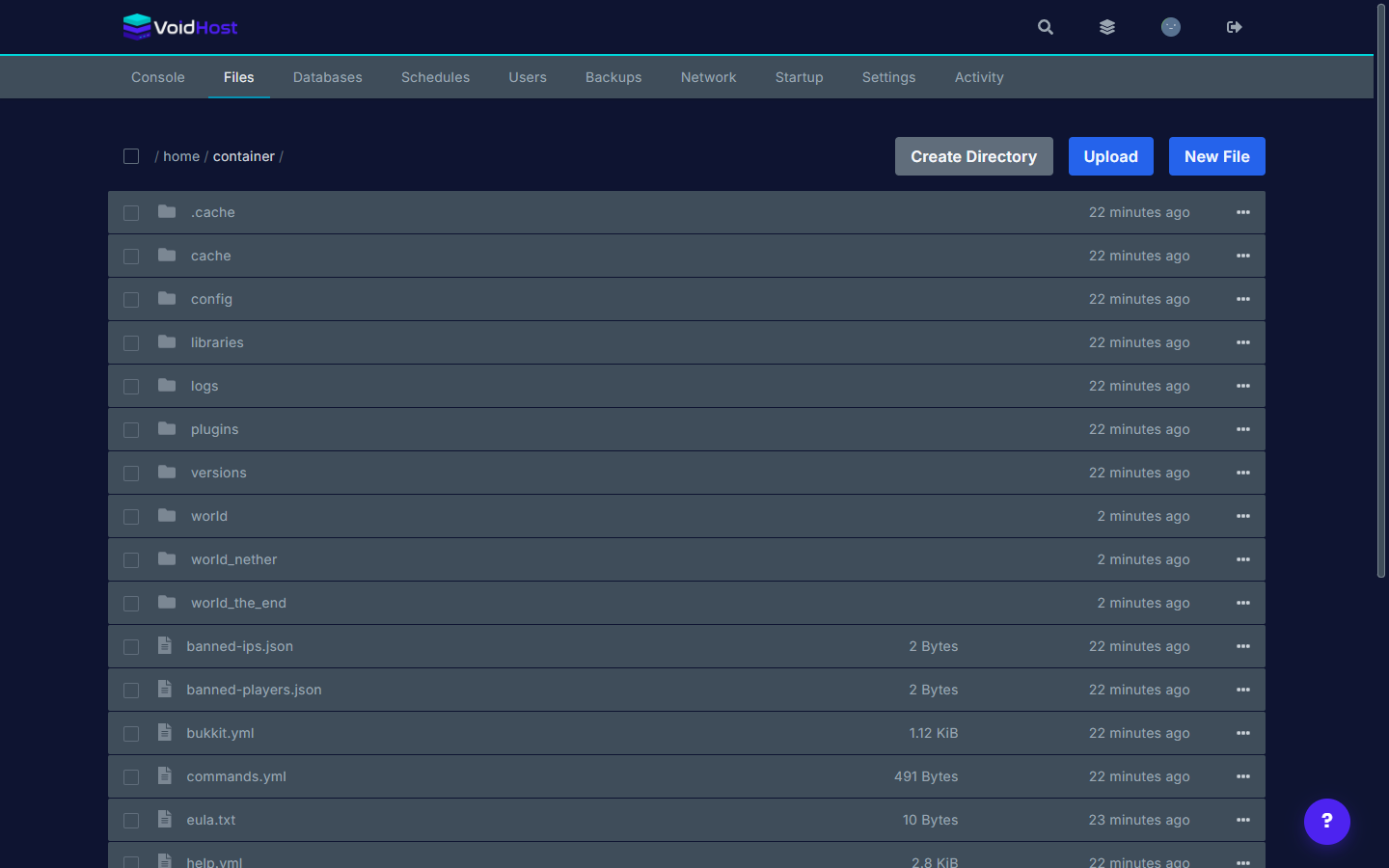Tick the bukkit.yml file checkbox

[x=131, y=734]
